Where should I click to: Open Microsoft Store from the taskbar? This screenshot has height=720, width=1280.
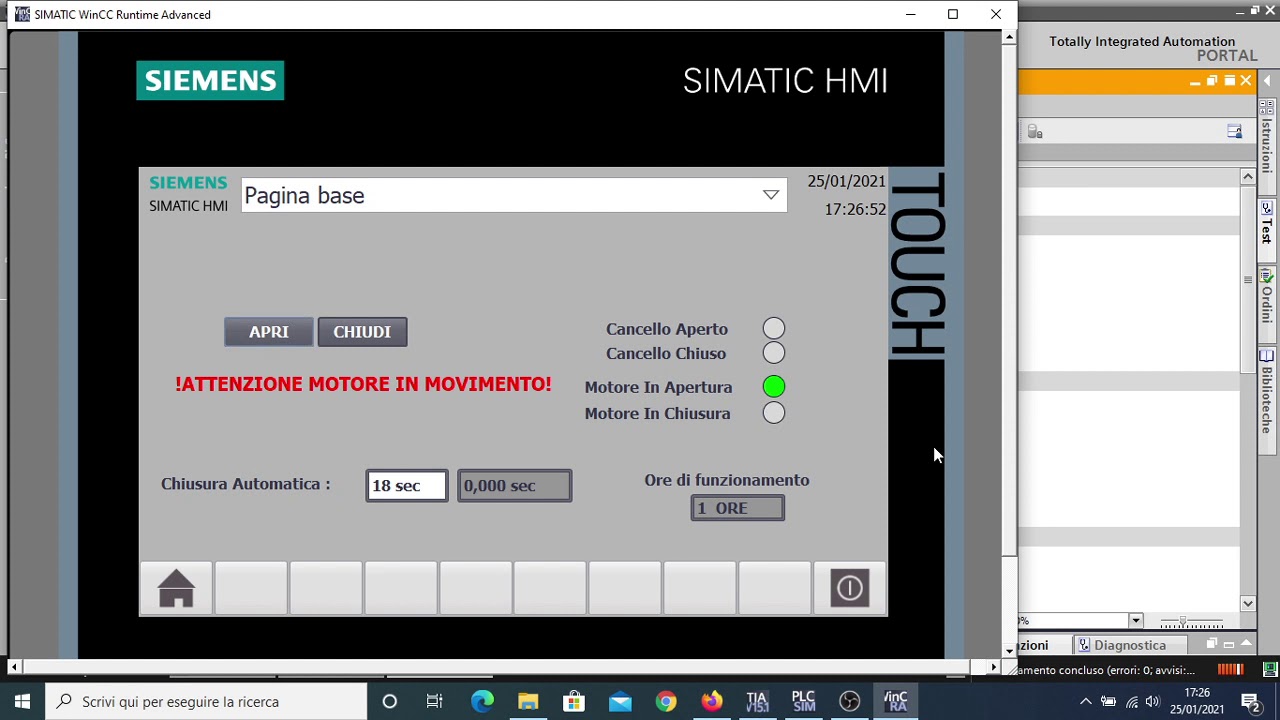[574, 702]
